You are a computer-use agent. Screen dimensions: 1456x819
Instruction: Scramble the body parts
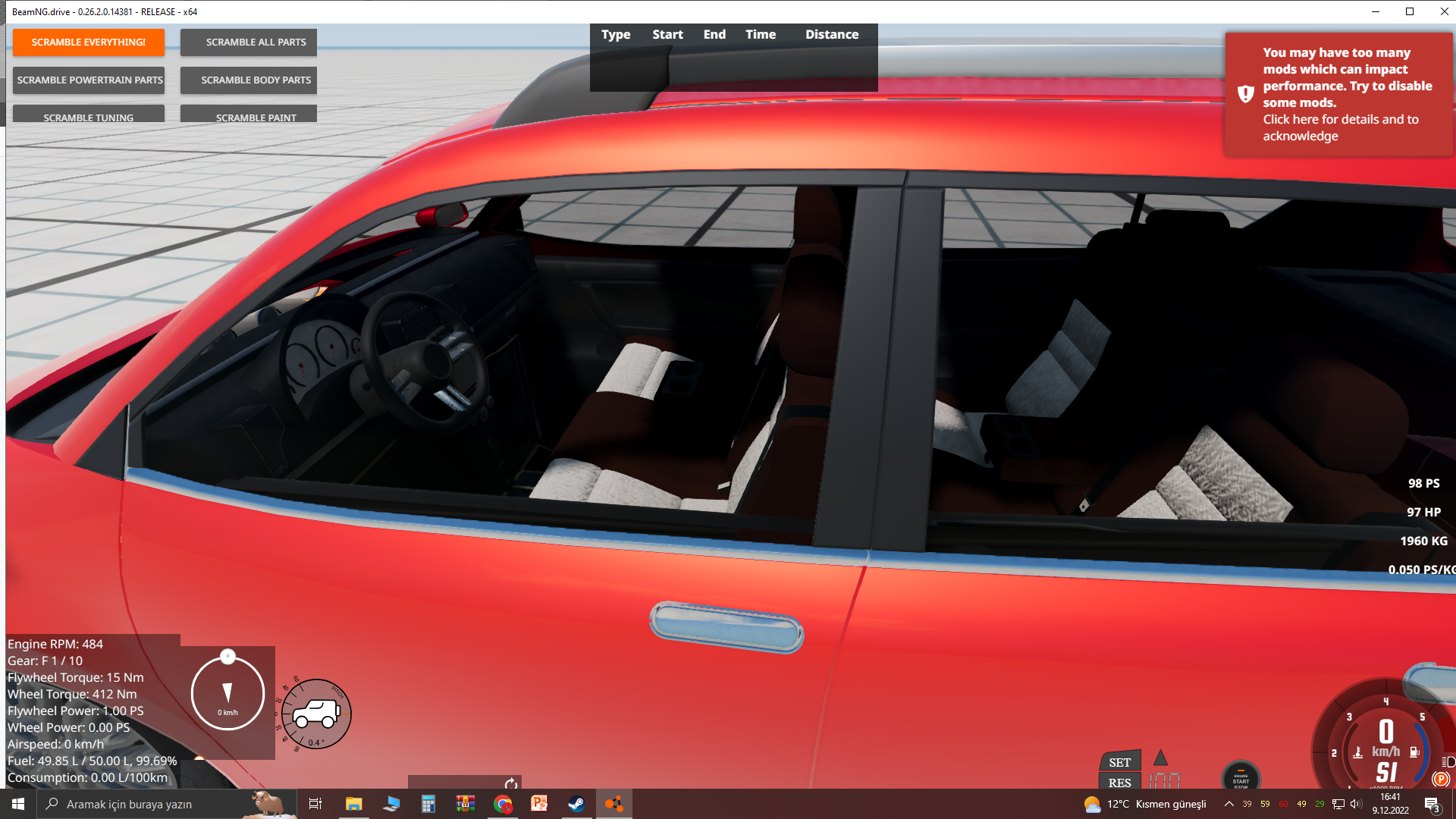coord(249,80)
